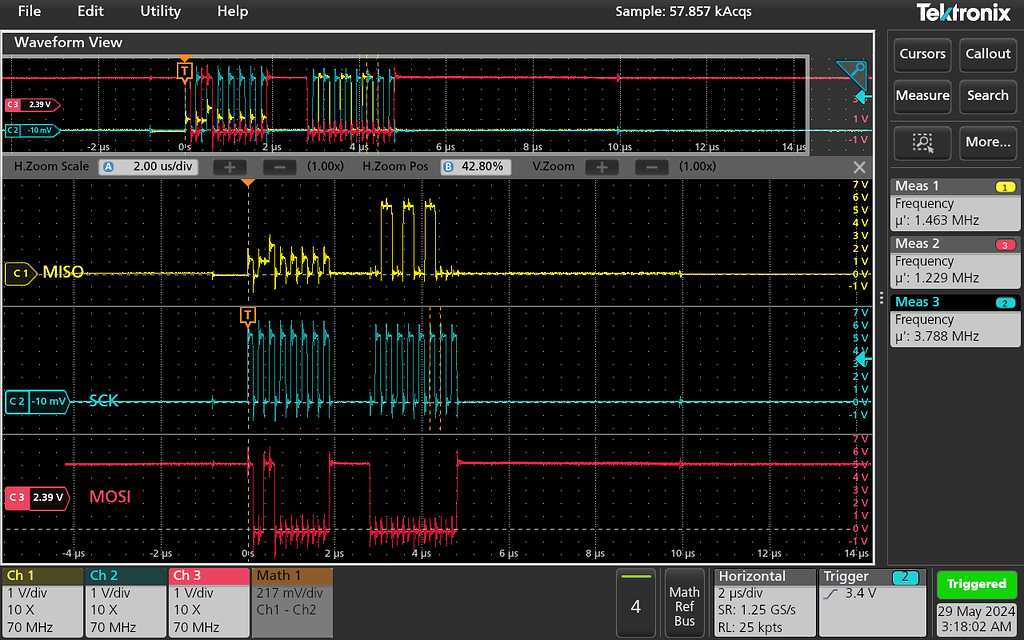Click the cyan Meas 3 source tag
1024x640 pixels.
coord(1004,303)
